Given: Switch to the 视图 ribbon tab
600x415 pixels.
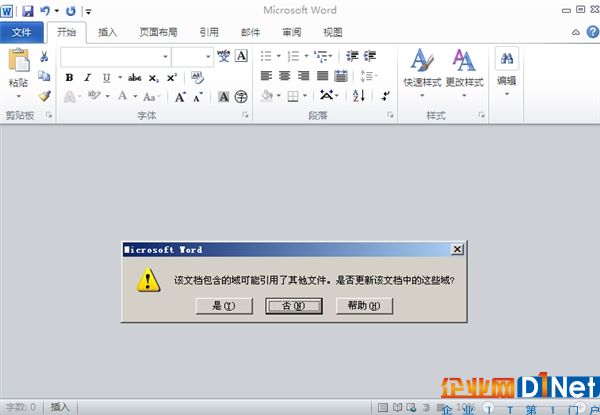Looking at the screenshot, I should click(333, 33).
